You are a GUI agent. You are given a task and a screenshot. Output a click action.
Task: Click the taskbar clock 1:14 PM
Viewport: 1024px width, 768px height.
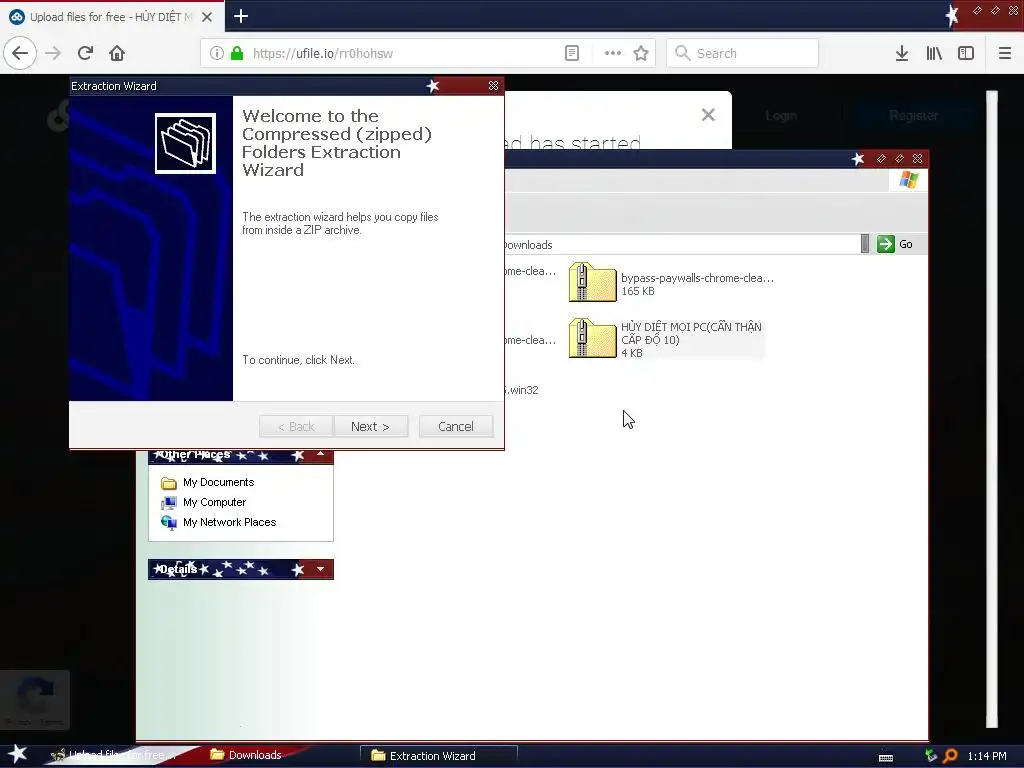(987, 756)
